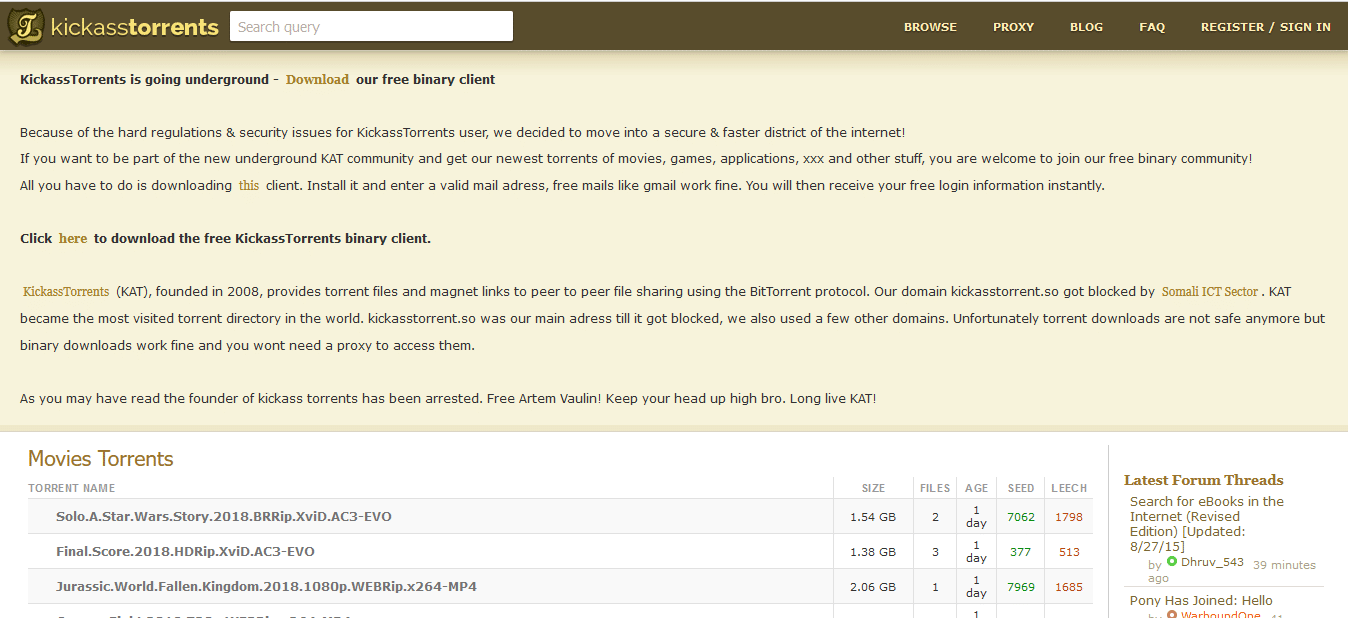Sort by the TORRENT NAME column
Viewport: 1348px width, 618px height.
pos(72,488)
